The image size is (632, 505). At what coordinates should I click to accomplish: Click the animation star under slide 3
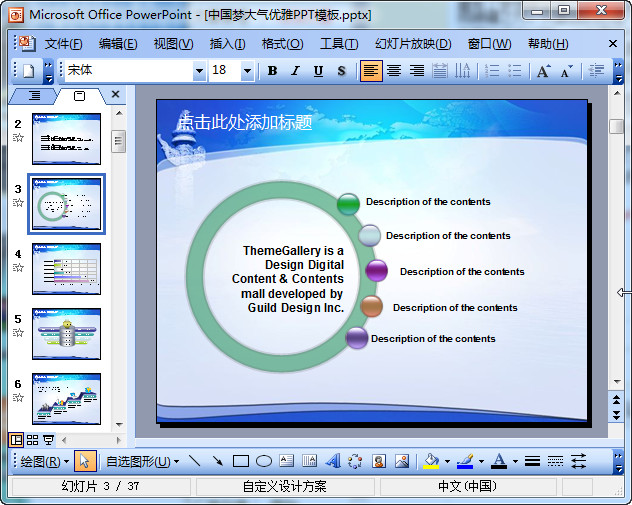click(18, 202)
